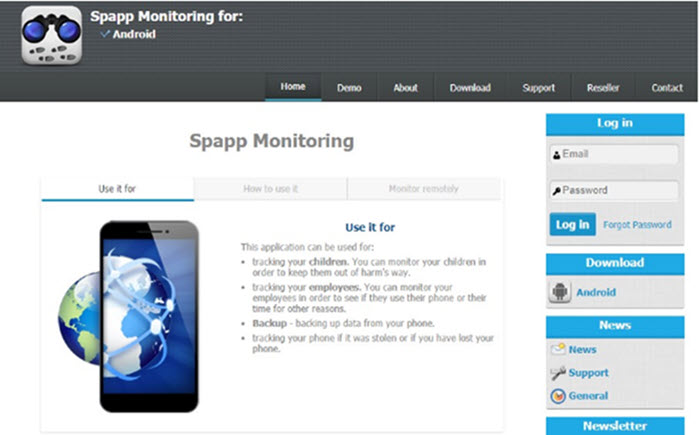Click the round icon beside General

coord(558,396)
